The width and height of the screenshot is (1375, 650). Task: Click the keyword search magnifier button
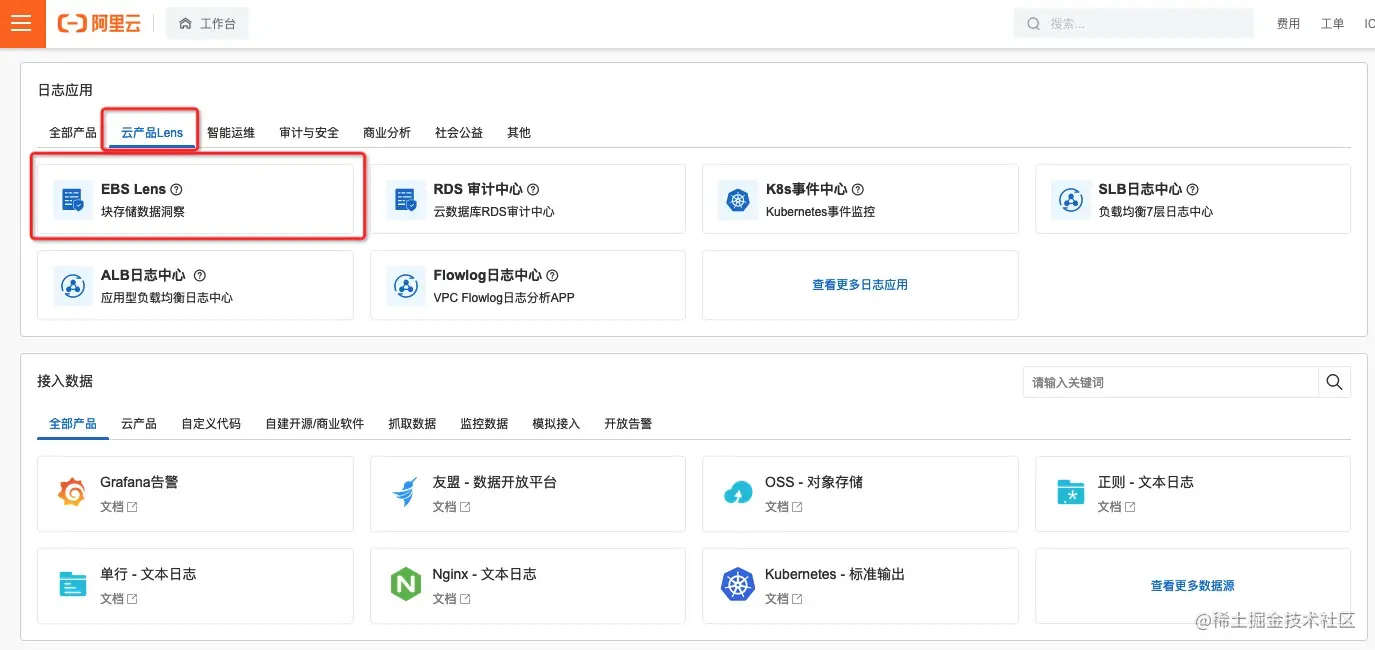coord(1334,382)
